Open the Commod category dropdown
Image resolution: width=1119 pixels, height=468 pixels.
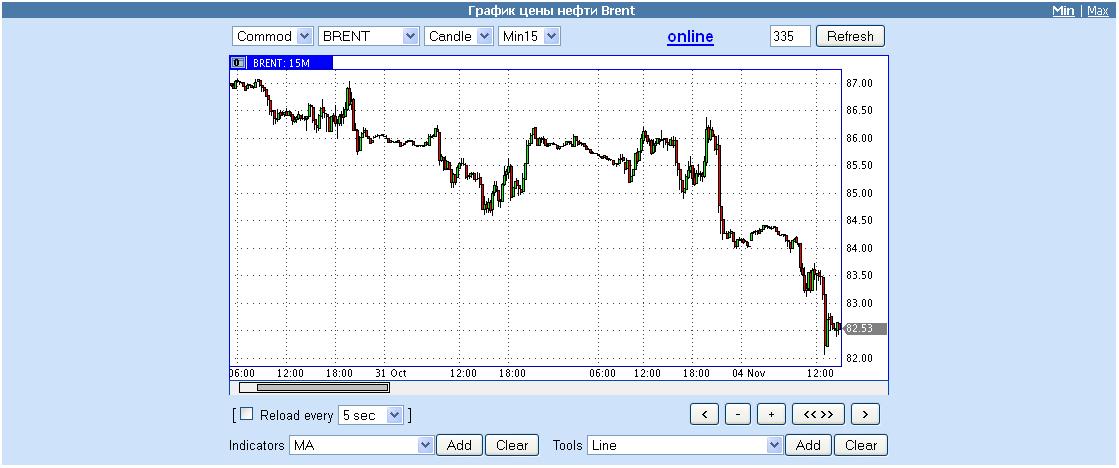pyautogui.click(x=273, y=36)
